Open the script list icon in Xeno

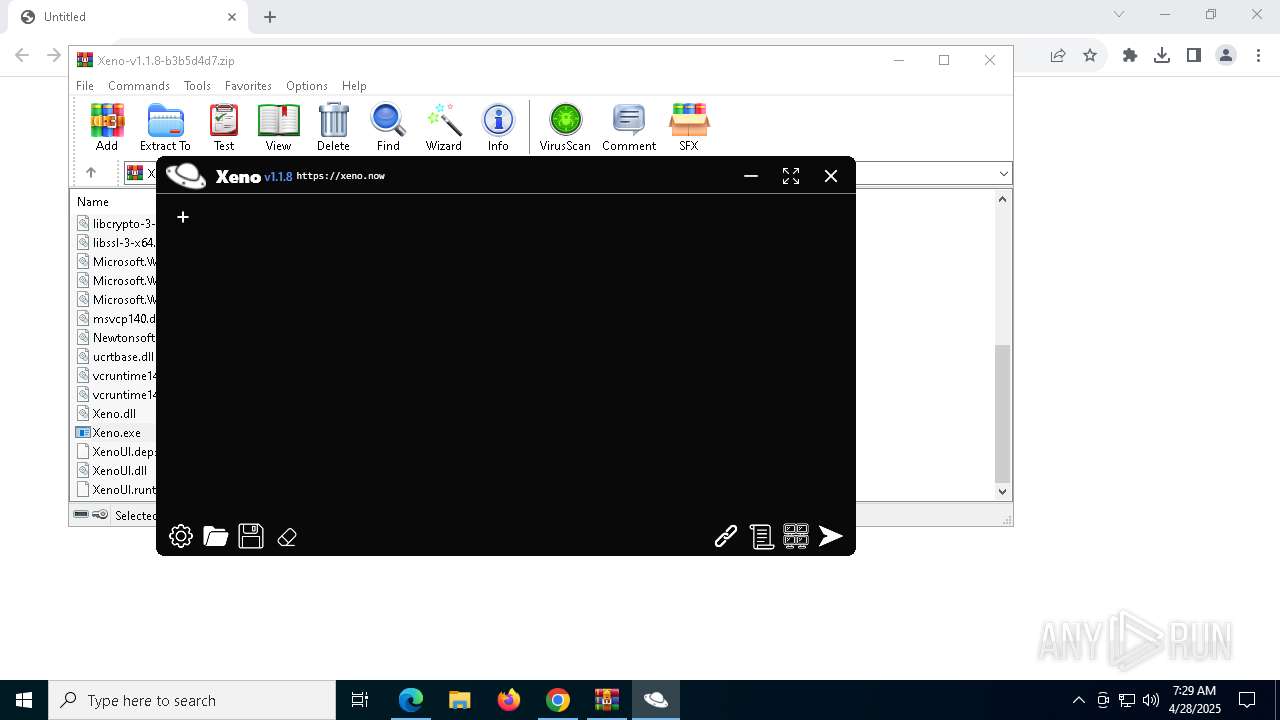762,537
